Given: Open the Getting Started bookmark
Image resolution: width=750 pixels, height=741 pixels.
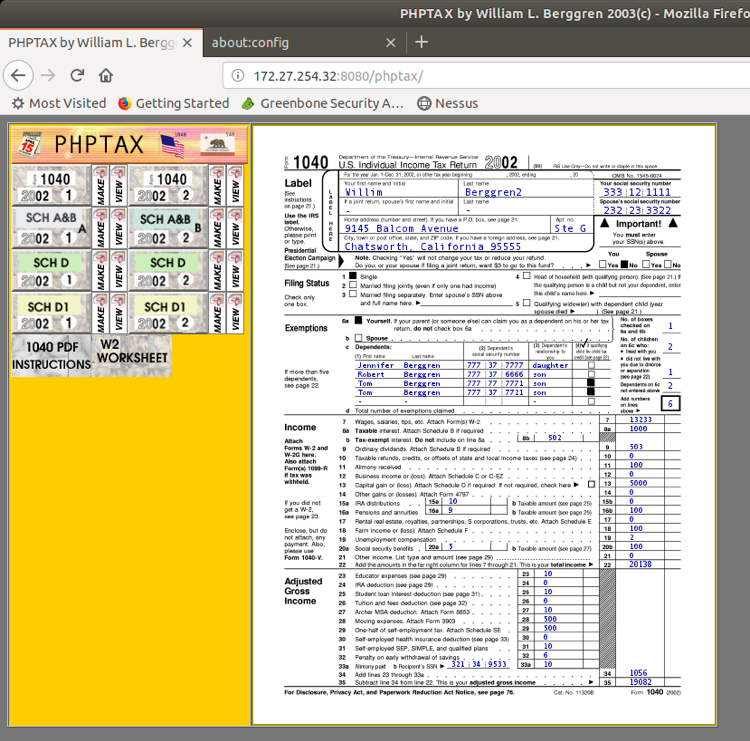Looking at the screenshot, I should pos(174,103).
